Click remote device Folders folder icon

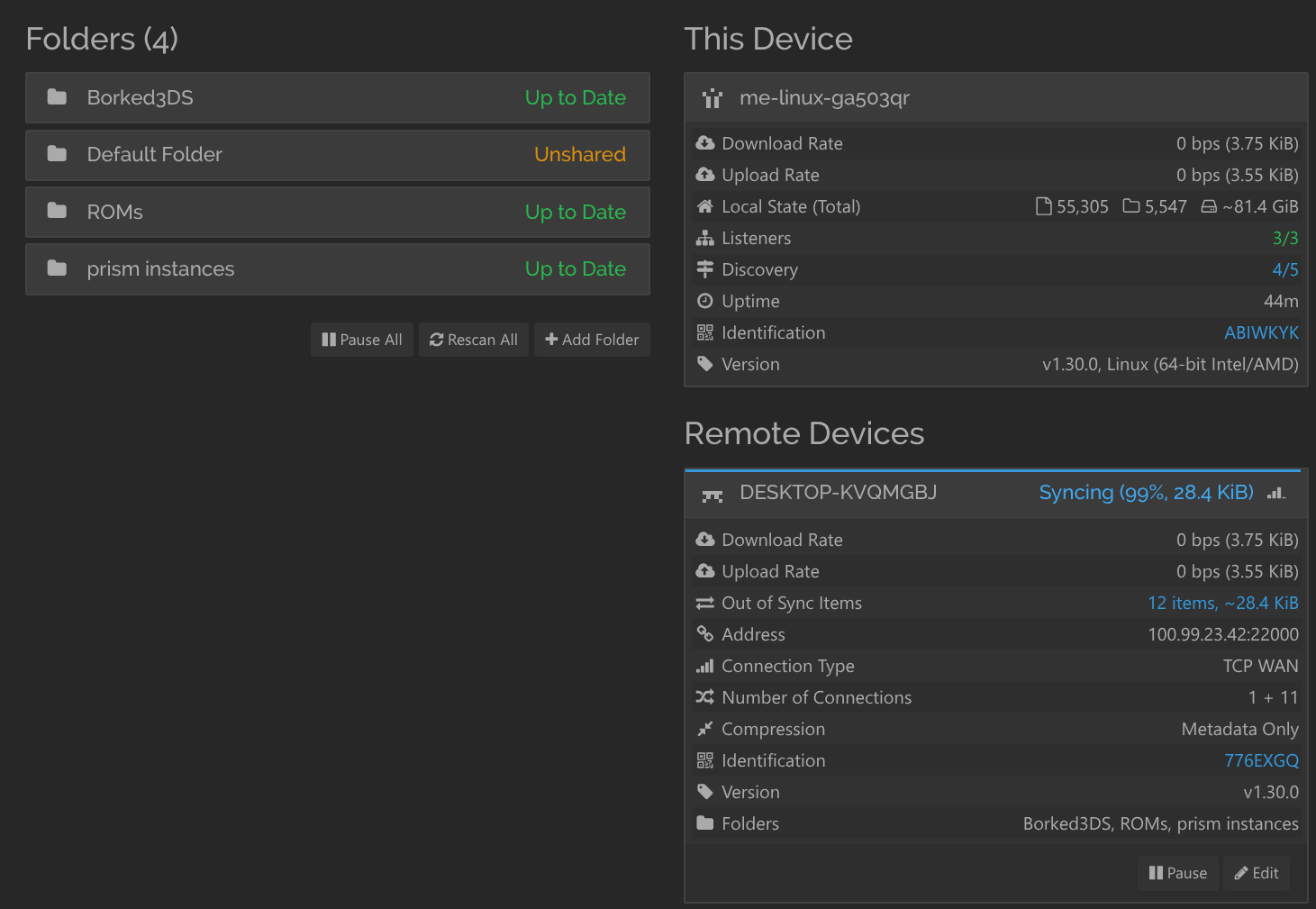(705, 823)
